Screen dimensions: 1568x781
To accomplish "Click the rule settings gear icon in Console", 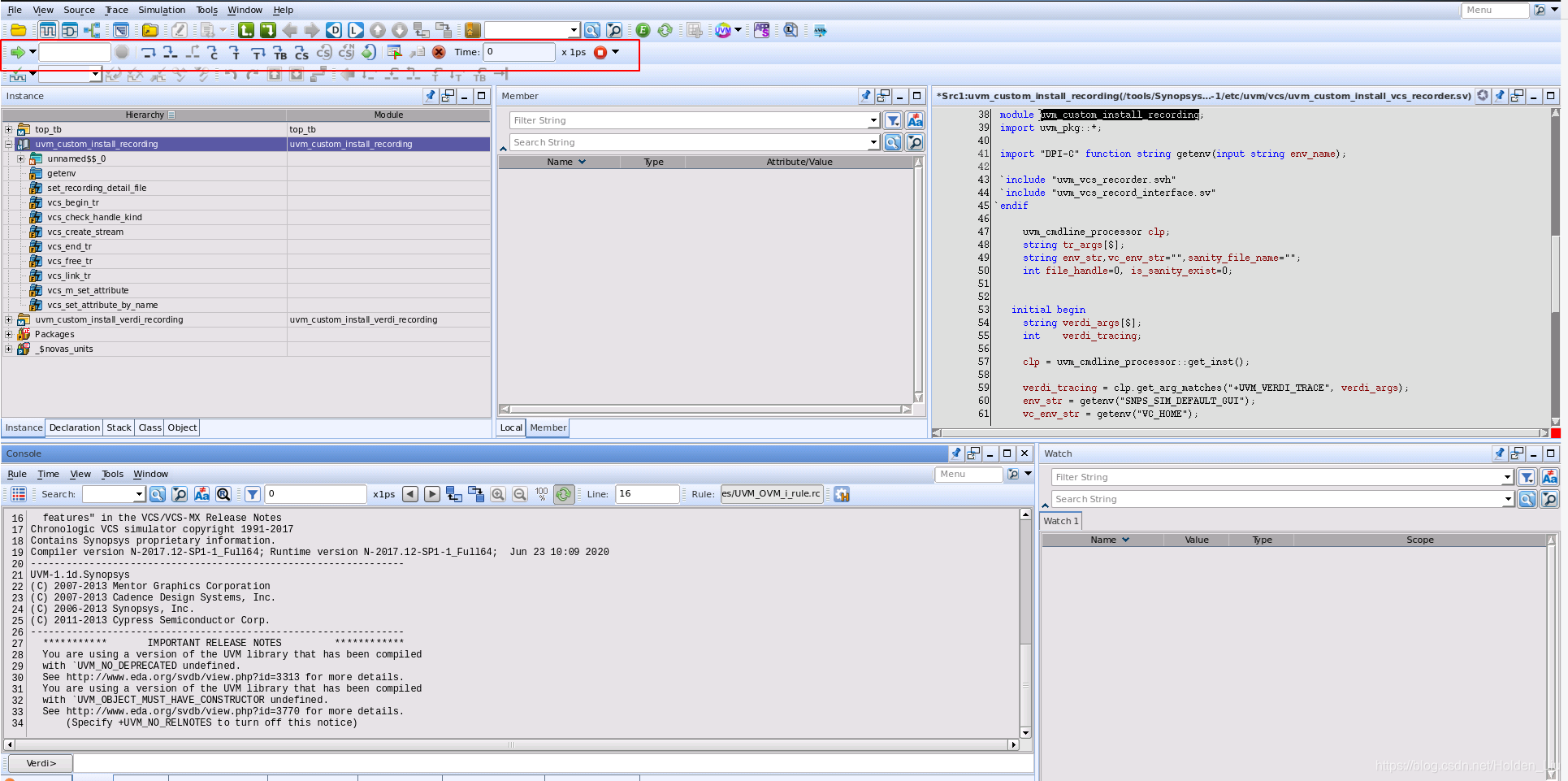I will [842, 494].
